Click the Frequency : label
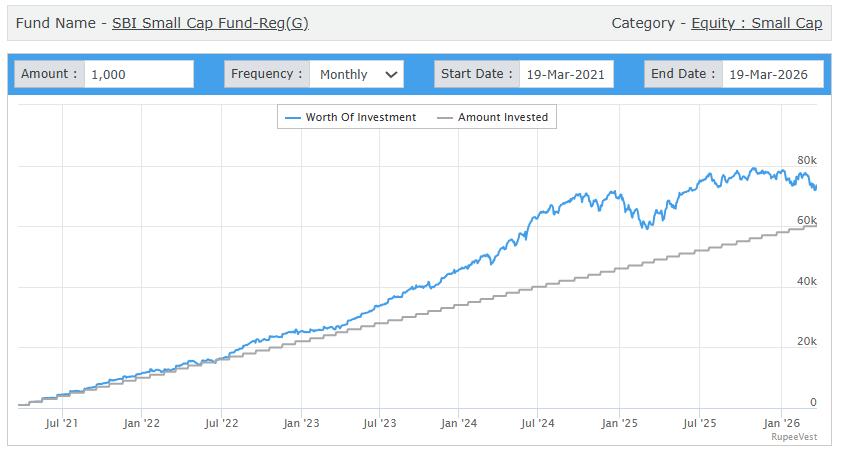842x454 pixels. click(267, 74)
